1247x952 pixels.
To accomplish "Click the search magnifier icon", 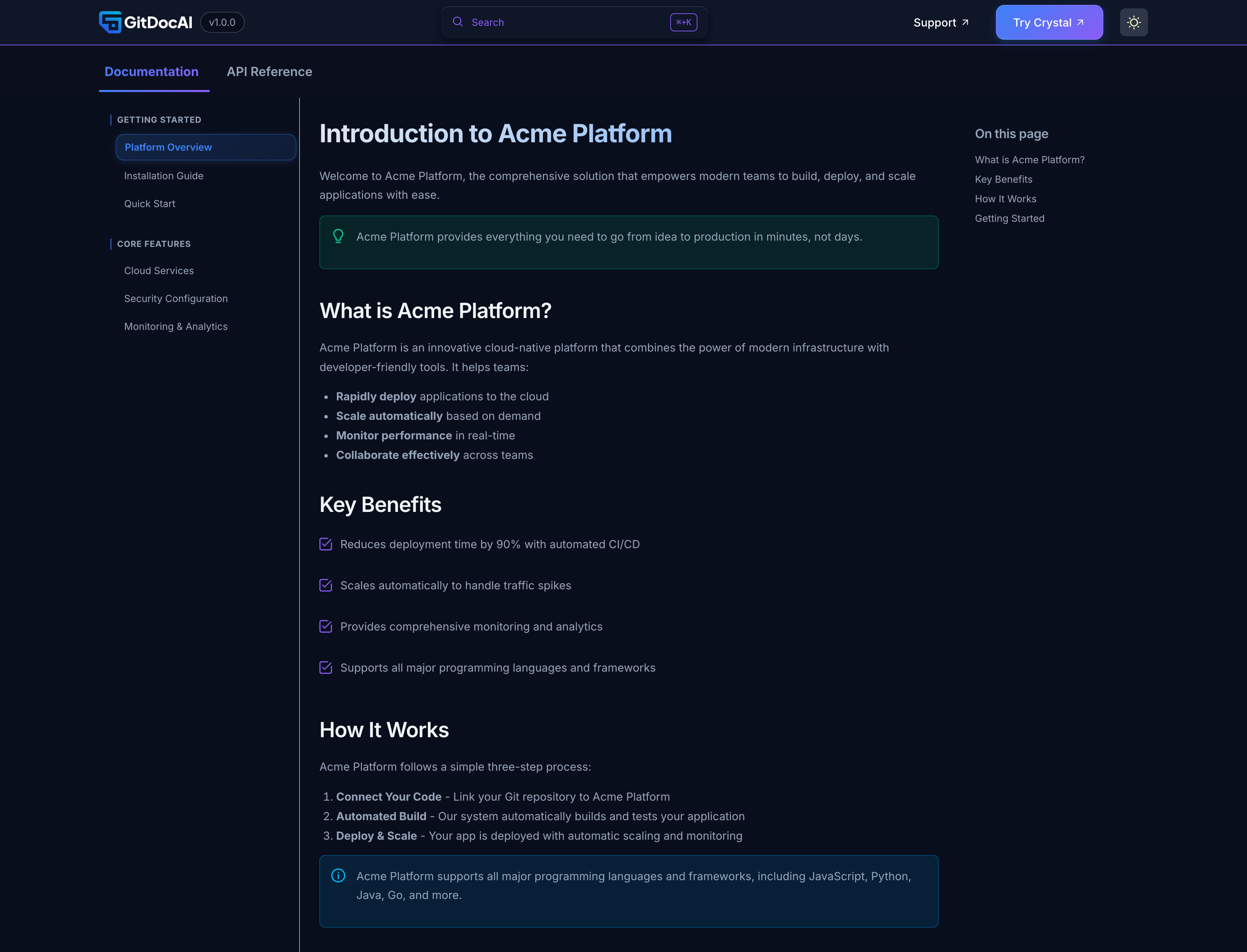I will click(x=457, y=22).
